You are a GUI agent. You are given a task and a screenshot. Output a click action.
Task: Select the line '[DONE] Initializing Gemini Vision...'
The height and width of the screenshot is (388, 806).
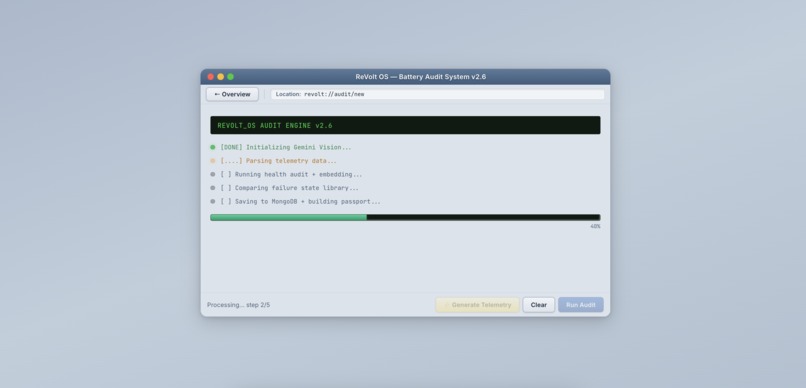pos(286,147)
